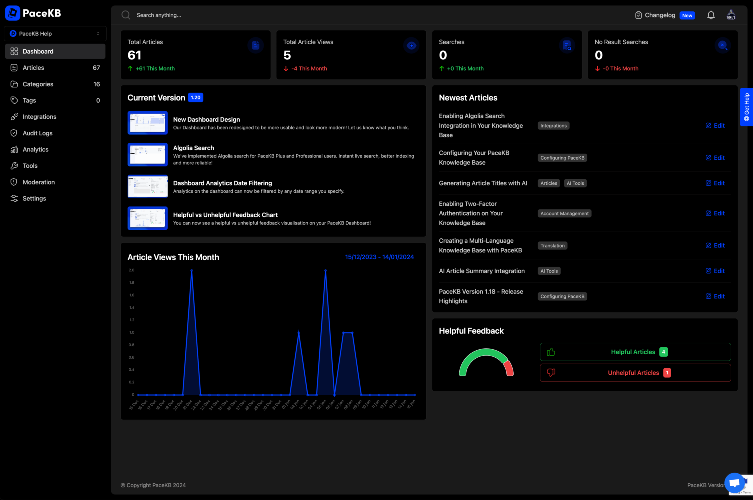Click the Searches card icon
Image resolution: width=753 pixels, height=500 pixels.
(567, 46)
